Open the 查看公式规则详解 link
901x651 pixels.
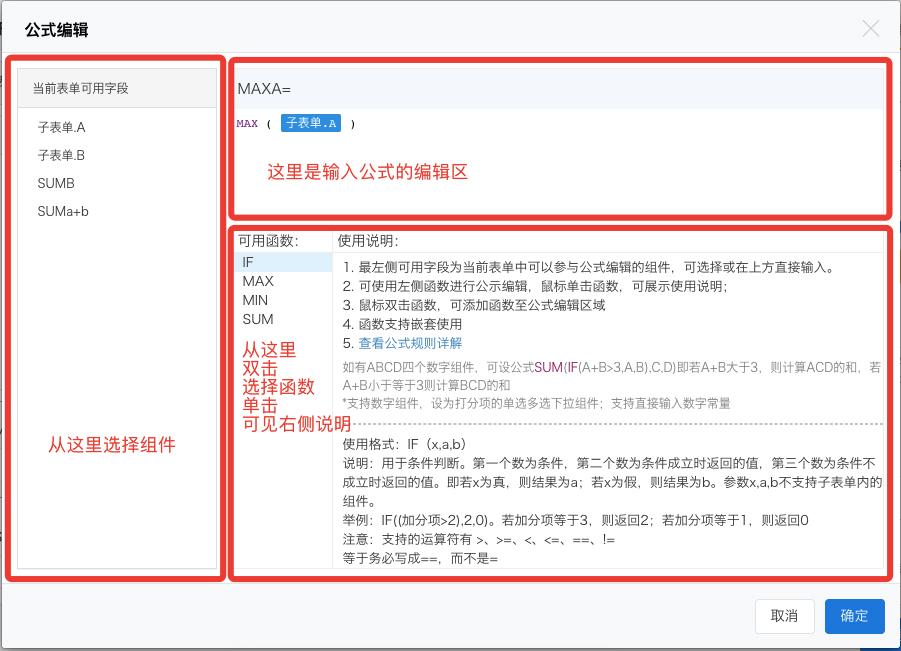[410, 343]
